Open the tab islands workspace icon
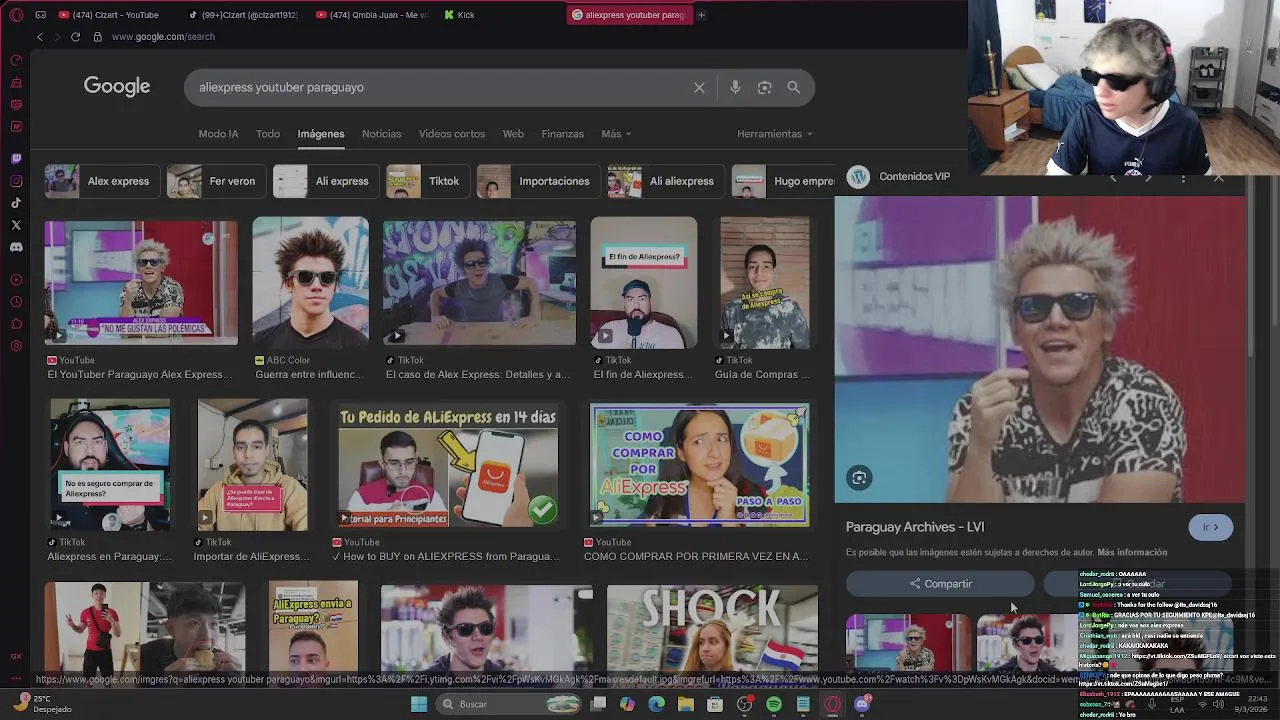Image resolution: width=1280 pixels, height=720 pixels. [40, 15]
